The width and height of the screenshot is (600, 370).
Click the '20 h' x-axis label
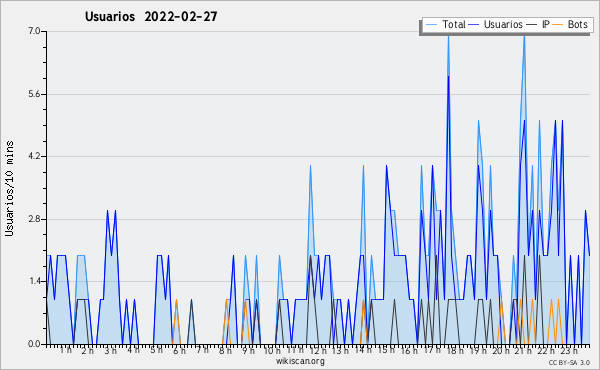pos(501,350)
